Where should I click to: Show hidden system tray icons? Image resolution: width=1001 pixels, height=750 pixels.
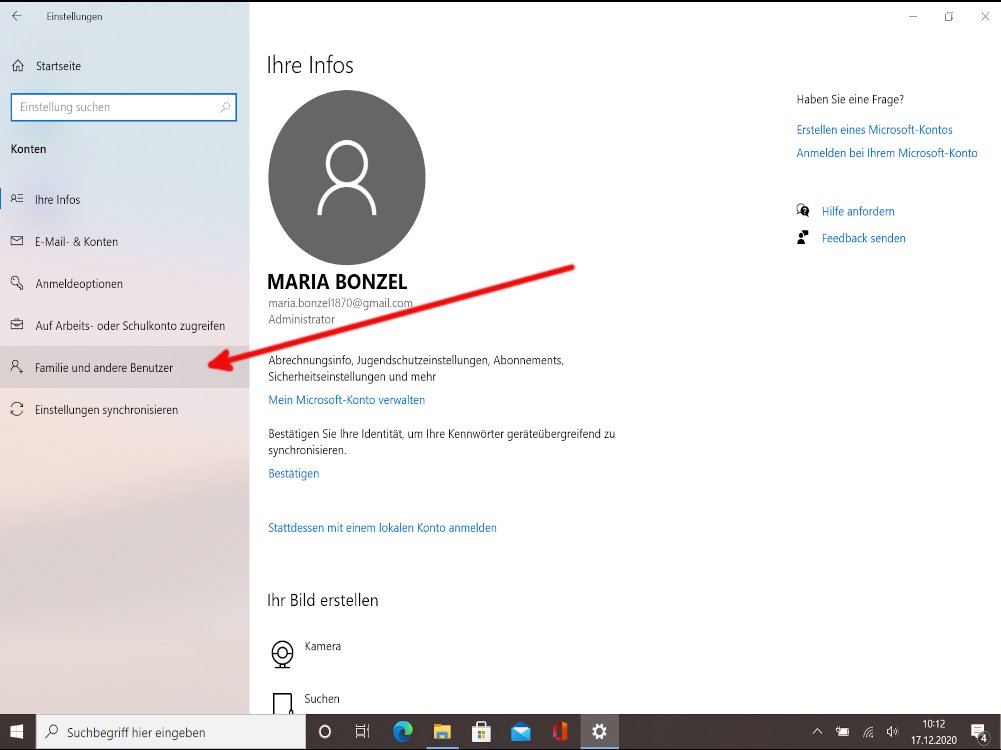pyautogui.click(x=818, y=731)
